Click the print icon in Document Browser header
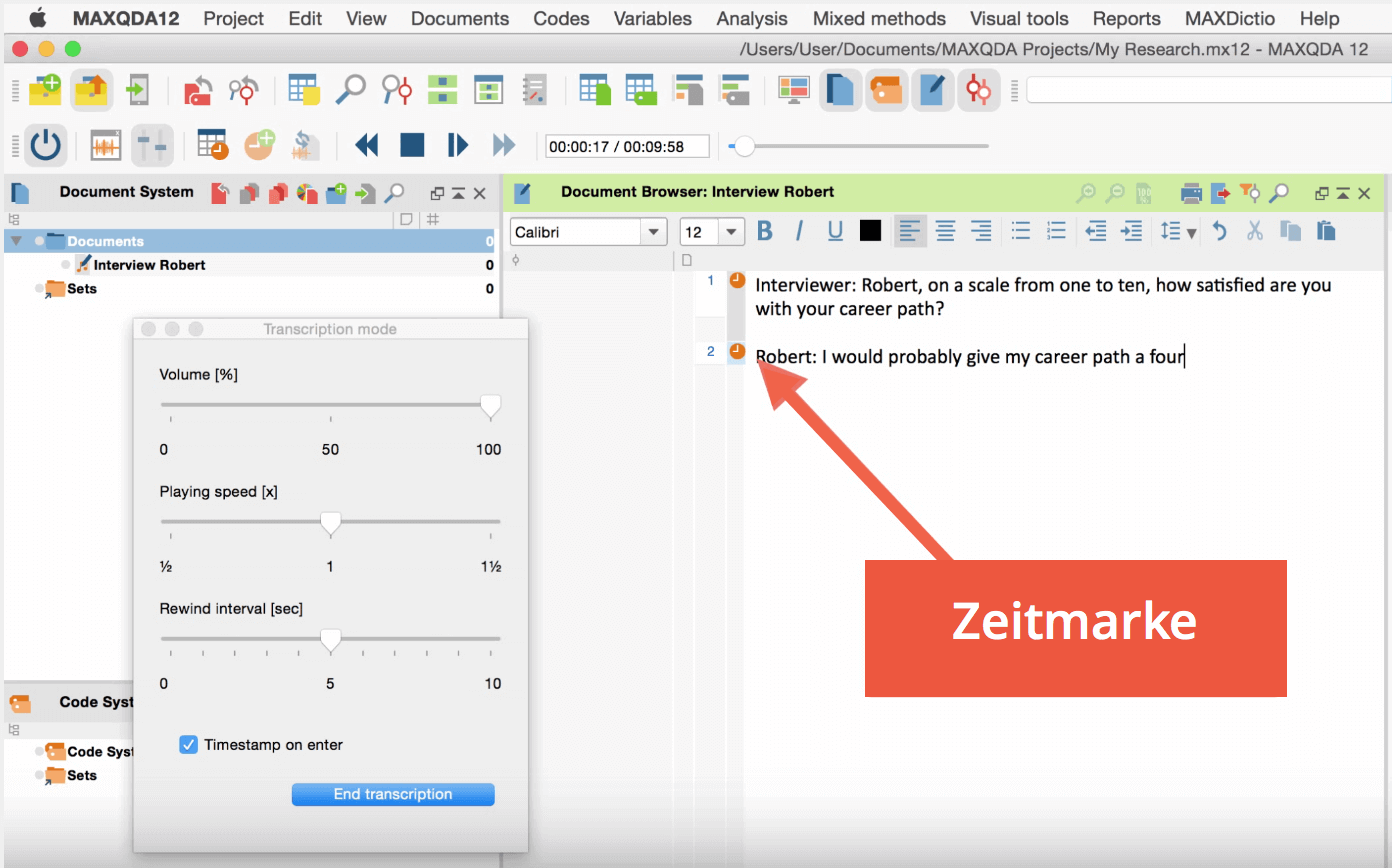Image resolution: width=1392 pixels, height=868 pixels. [x=1190, y=193]
